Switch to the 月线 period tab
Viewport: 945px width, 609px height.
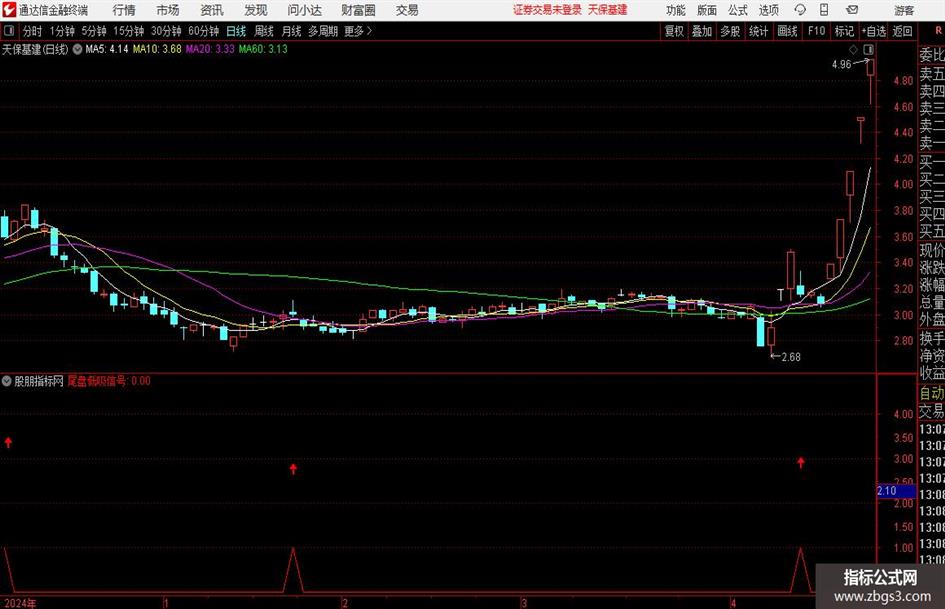[291, 31]
